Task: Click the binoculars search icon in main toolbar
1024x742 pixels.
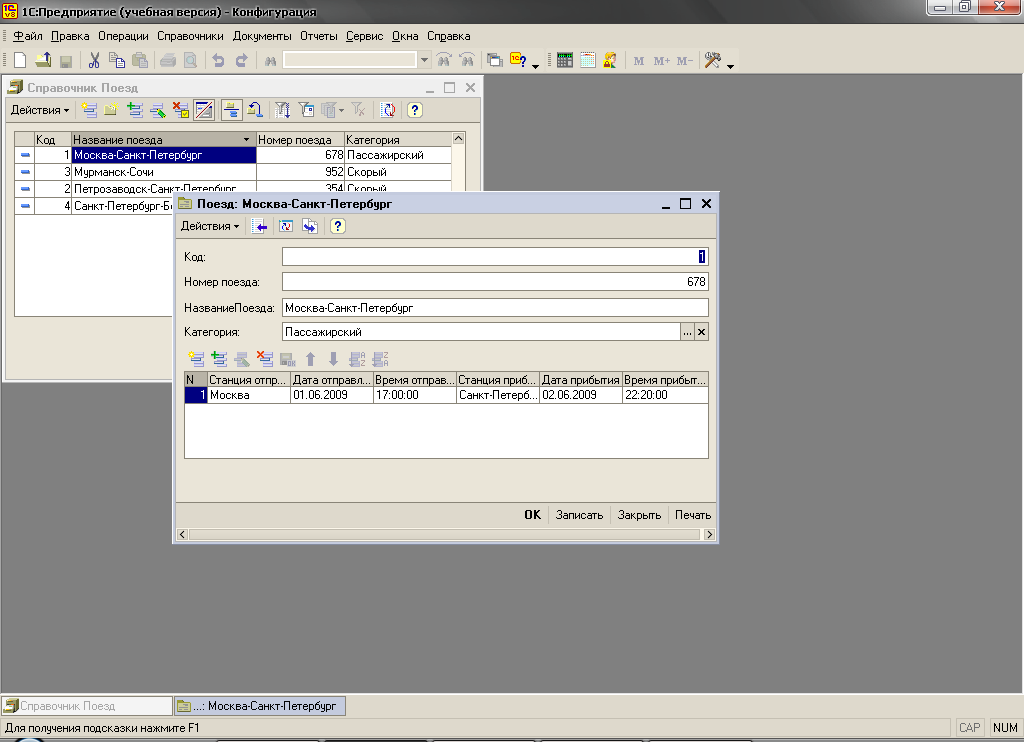Action: [x=270, y=61]
